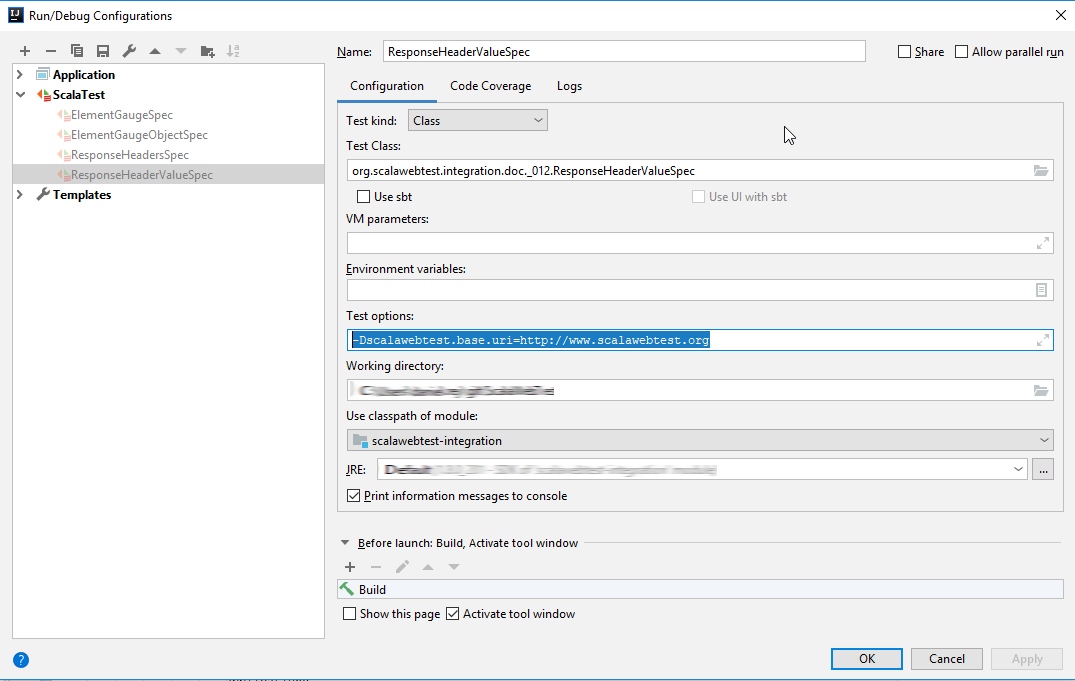Screen dimensions: 1075x681
Task: Select ResponseHeaderValueSpec in the tree
Action: click(142, 175)
